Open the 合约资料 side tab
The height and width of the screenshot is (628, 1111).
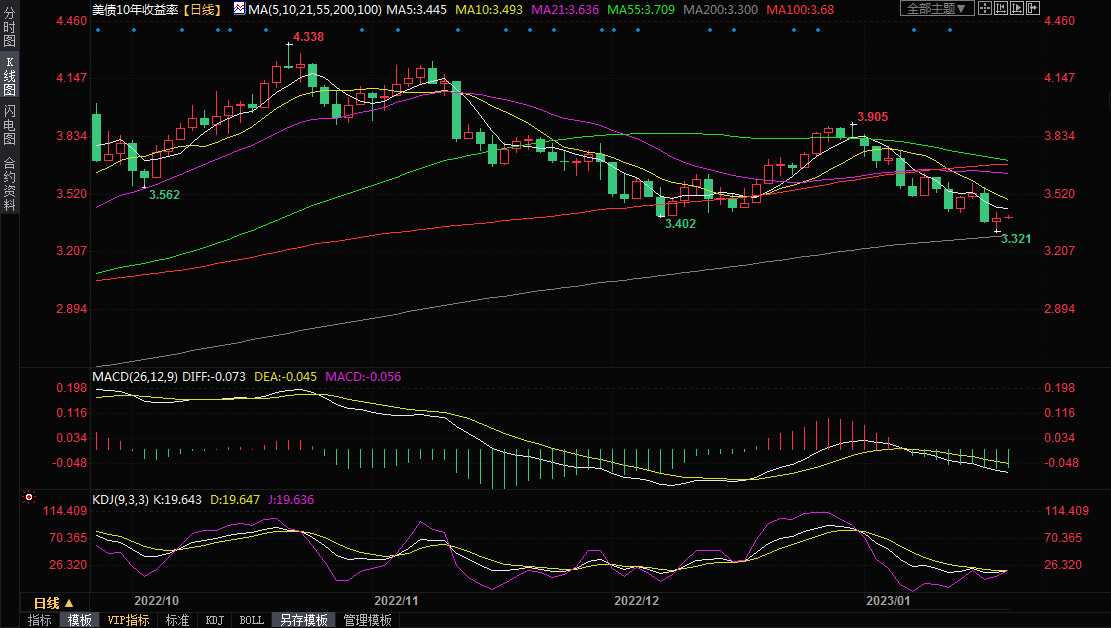[x=9, y=184]
